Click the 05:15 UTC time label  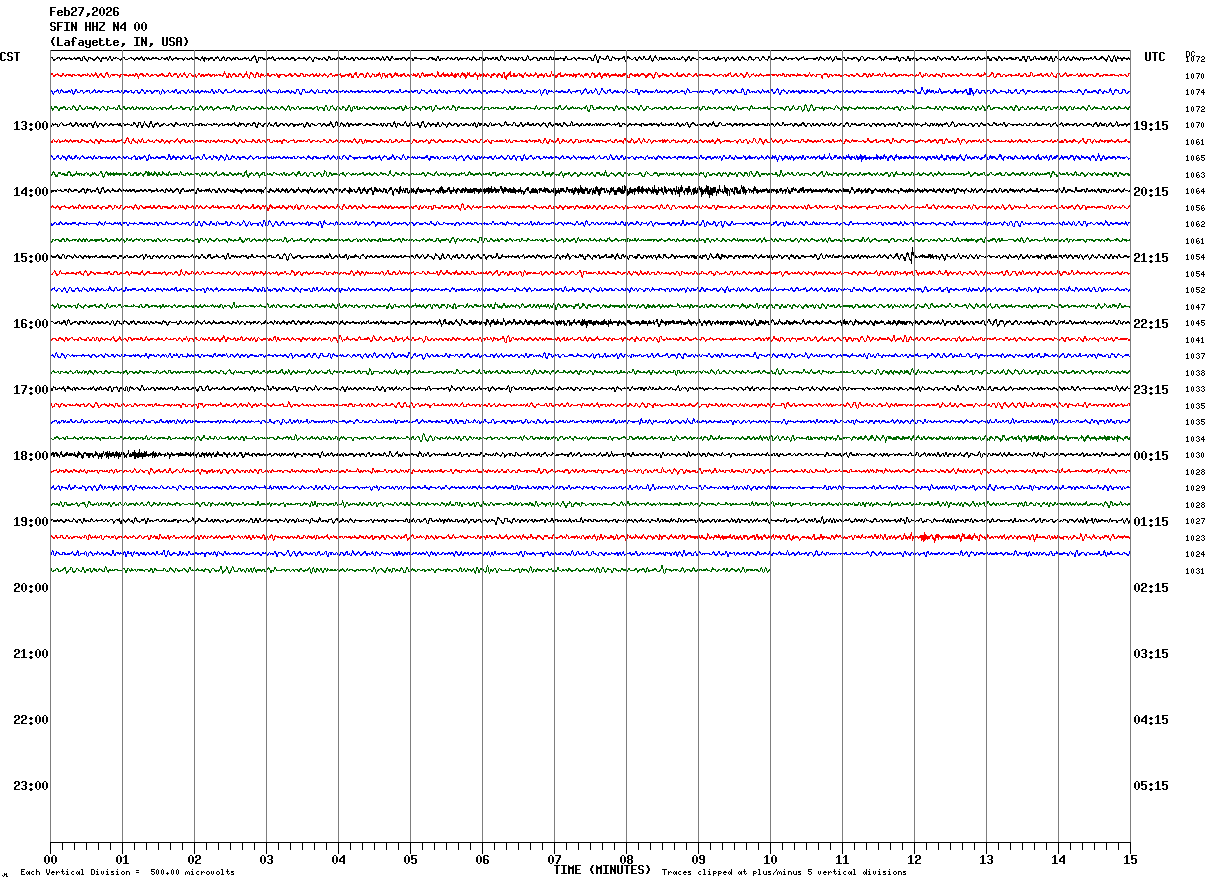pos(1151,786)
